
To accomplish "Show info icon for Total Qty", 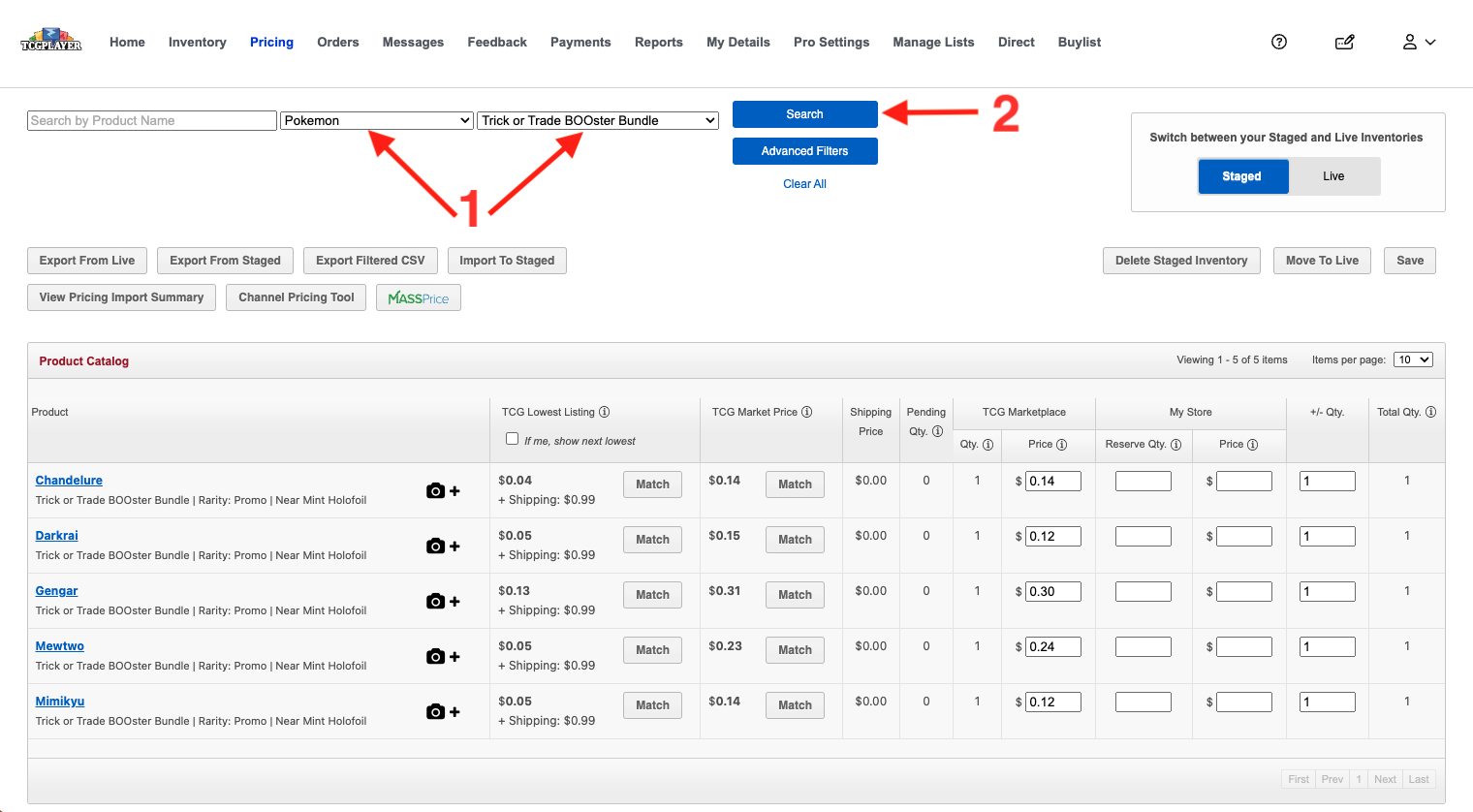I will (x=1430, y=412).
